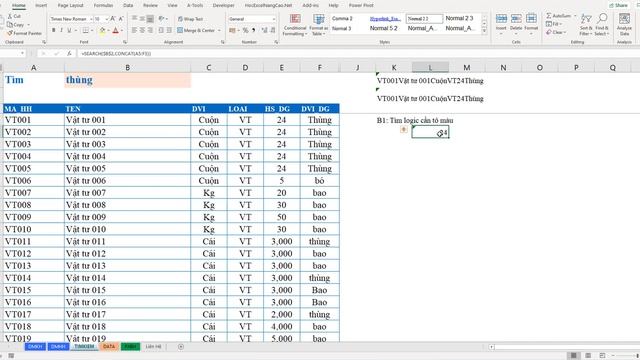640x360 pixels.
Task: Apply Percent Style format
Action: click(x=245, y=31)
